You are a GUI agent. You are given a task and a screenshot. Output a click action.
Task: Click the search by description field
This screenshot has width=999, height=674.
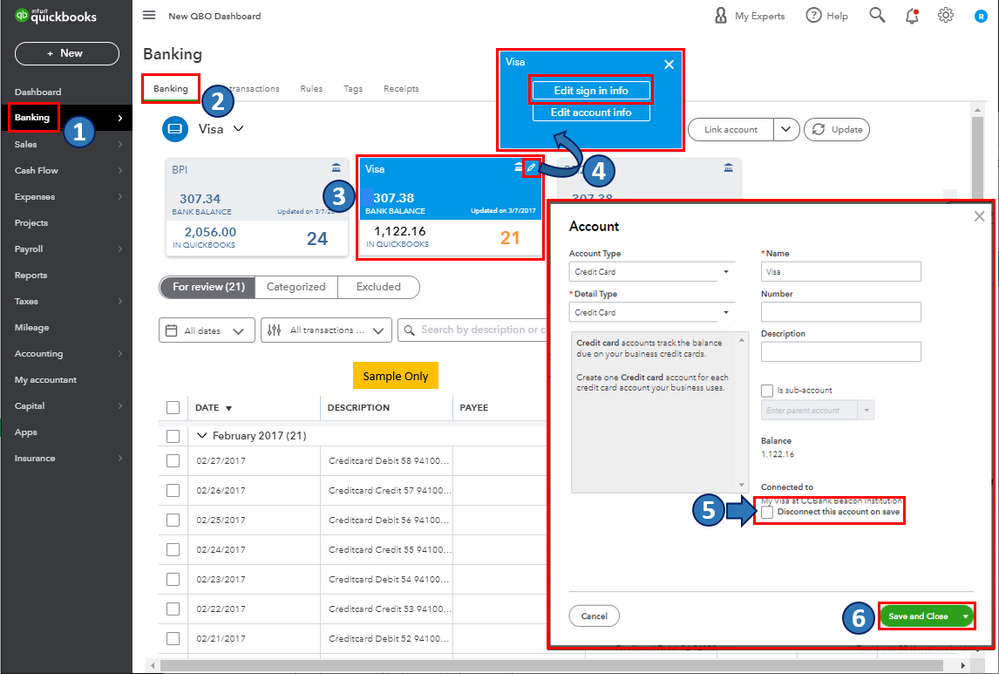473,330
